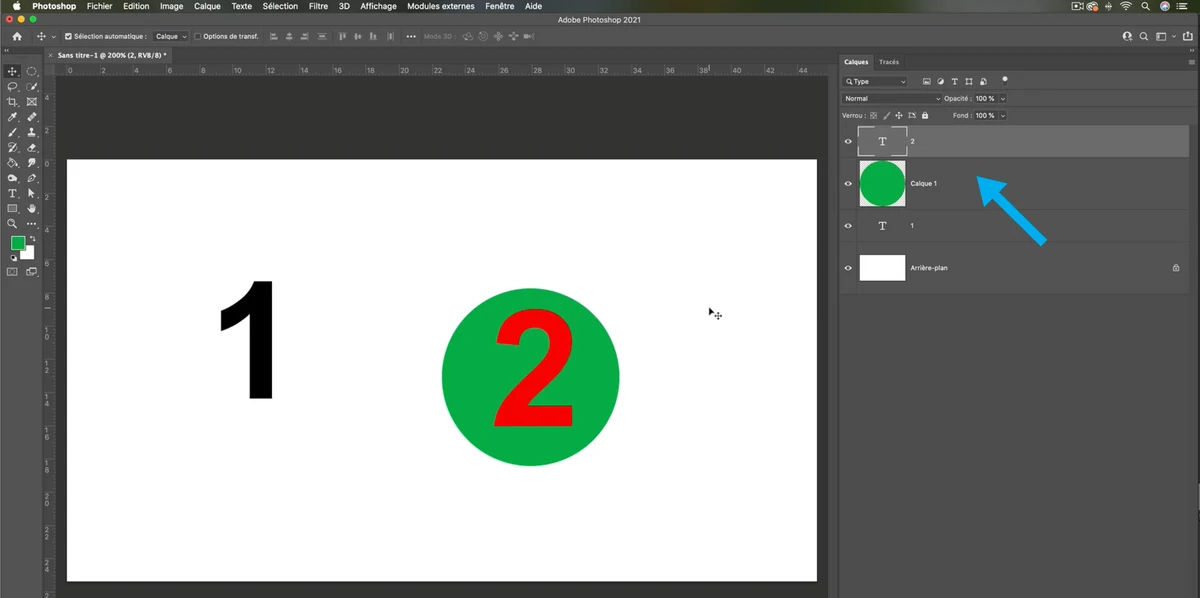Filter layers by pixel layer icon
This screenshot has width=1200, height=598.
click(x=927, y=81)
